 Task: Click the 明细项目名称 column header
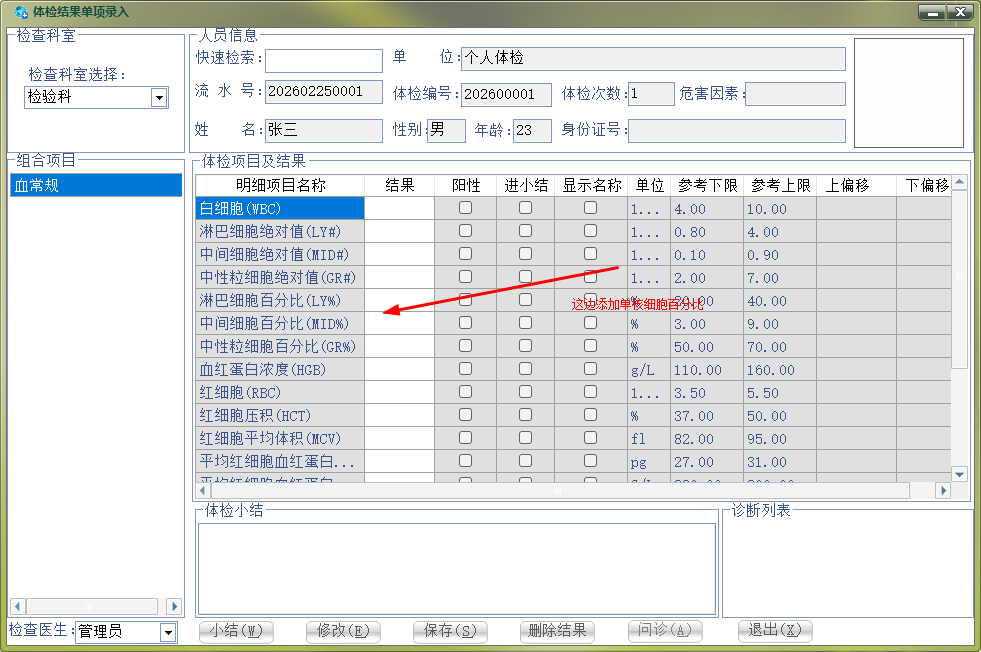[280, 185]
